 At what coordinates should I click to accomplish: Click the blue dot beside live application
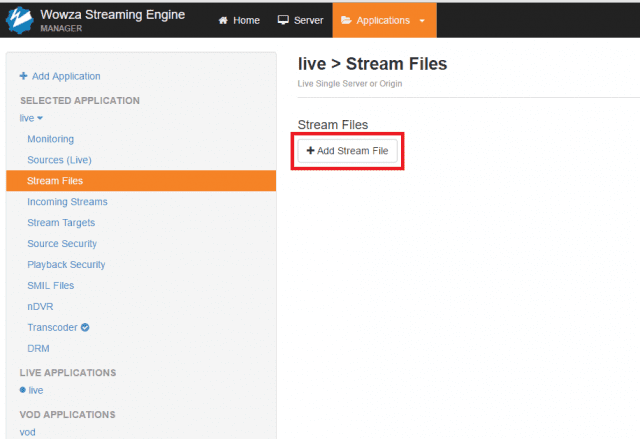[x=23, y=390]
